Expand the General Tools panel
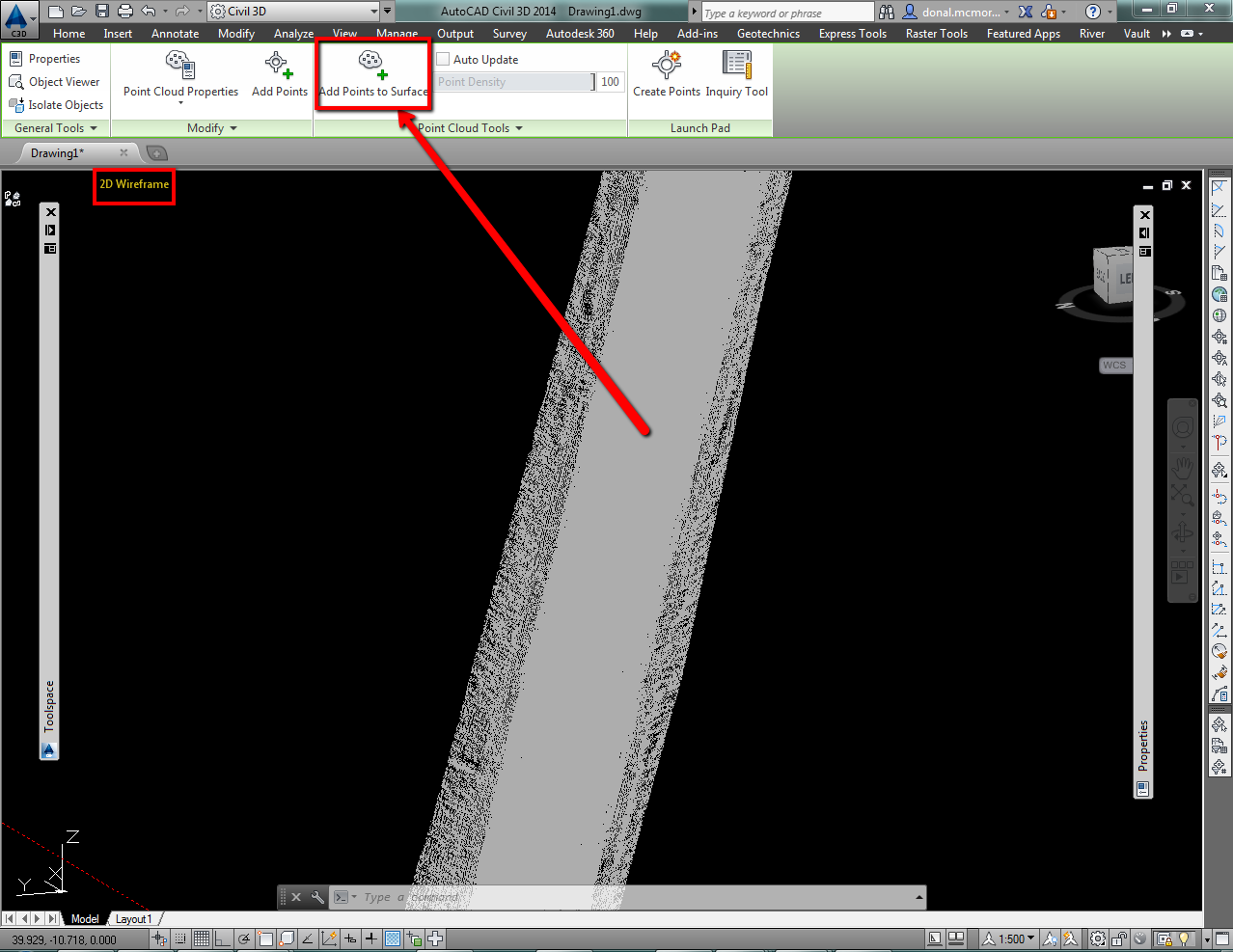Screen dimensions: 1233x952 coord(56,128)
